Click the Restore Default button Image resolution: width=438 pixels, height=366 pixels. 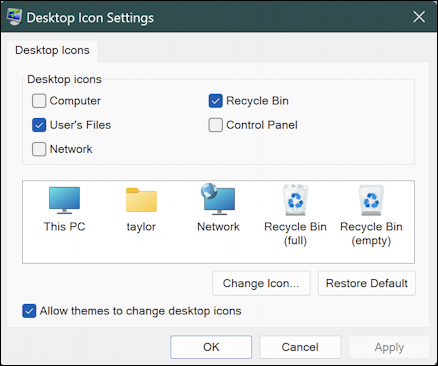coord(367,283)
